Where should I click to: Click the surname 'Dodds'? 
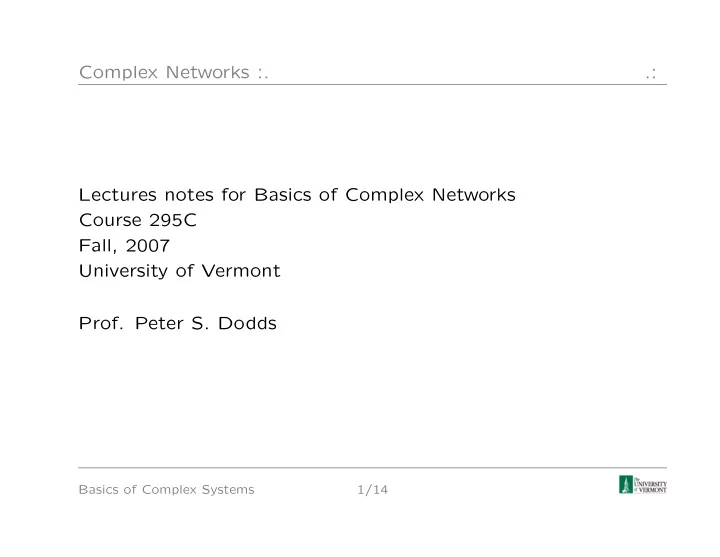247,323
